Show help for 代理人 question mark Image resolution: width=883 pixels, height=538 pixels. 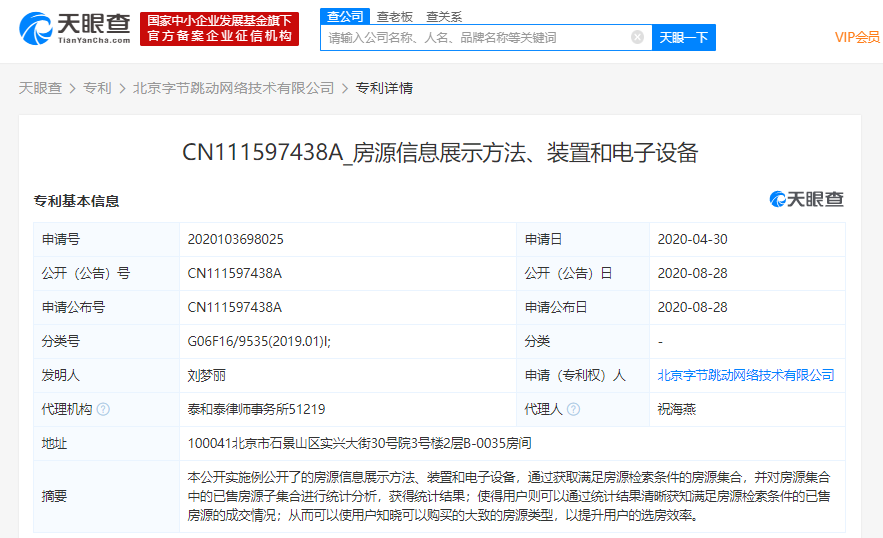573,409
